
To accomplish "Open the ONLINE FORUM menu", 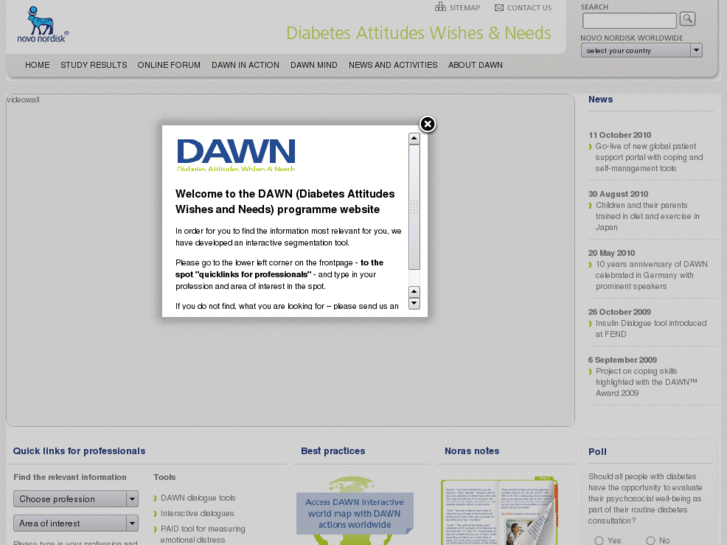I will click(169, 65).
